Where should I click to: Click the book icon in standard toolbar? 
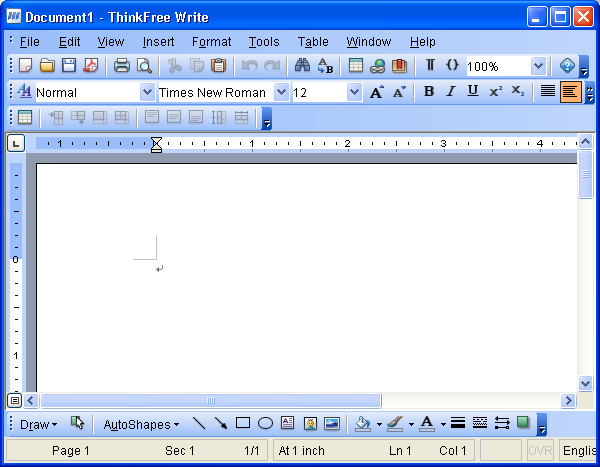click(x=399, y=65)
